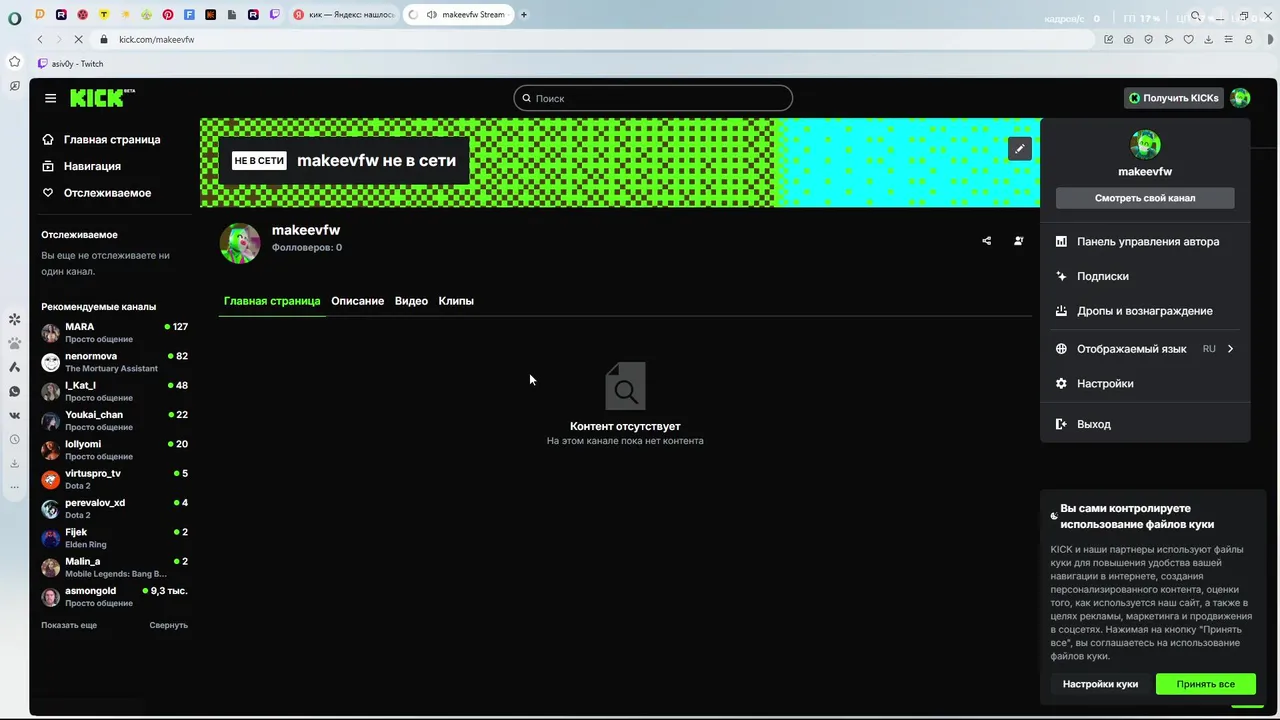Click Смотреть свой канал button
1280x720 pixels.
[x=1145, y=198]
